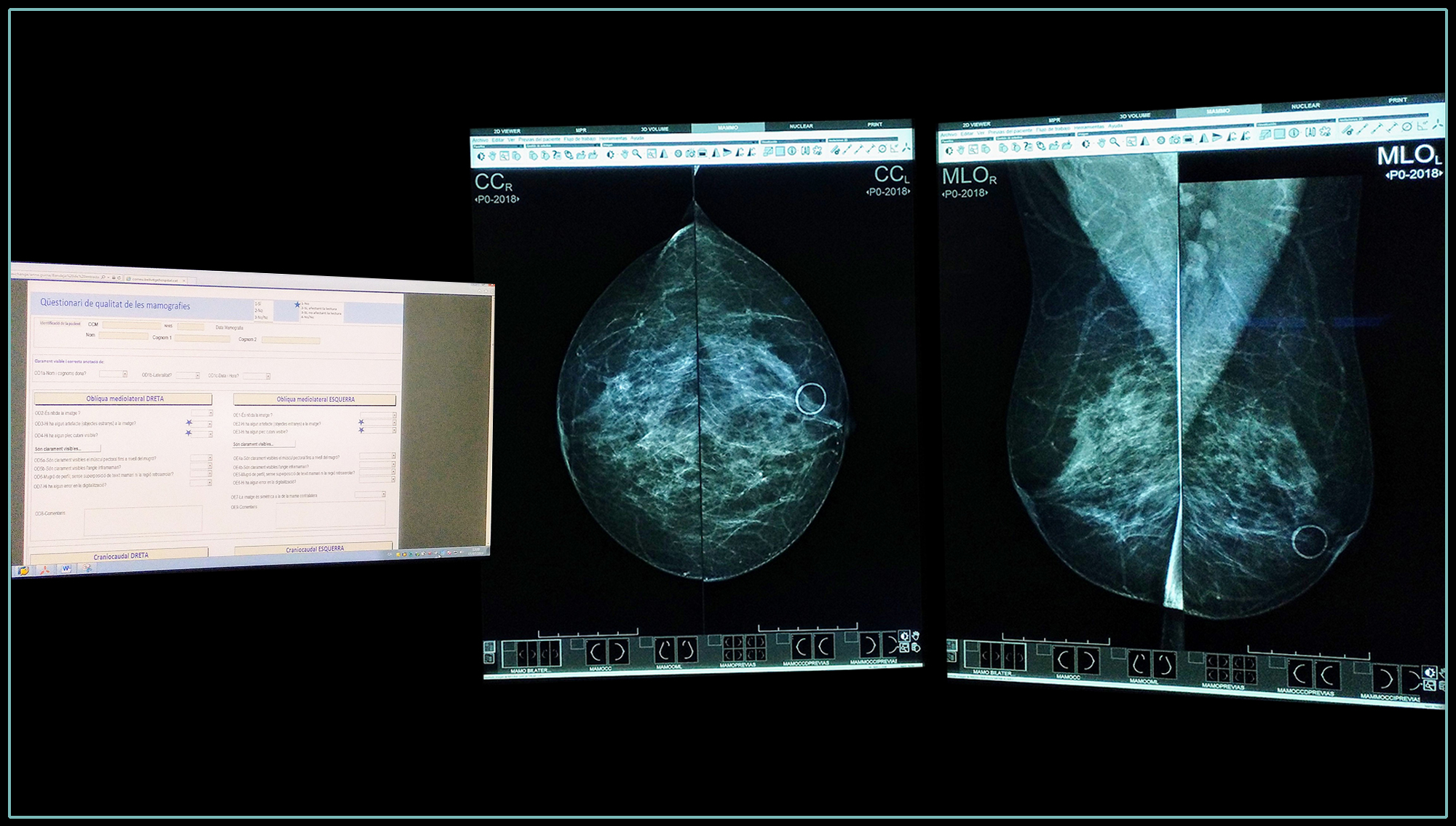This screenshot has height=826, width=1456.
Task: Click the info (i) icon on the CC monitor toolbar
Action: pos(791,151)
